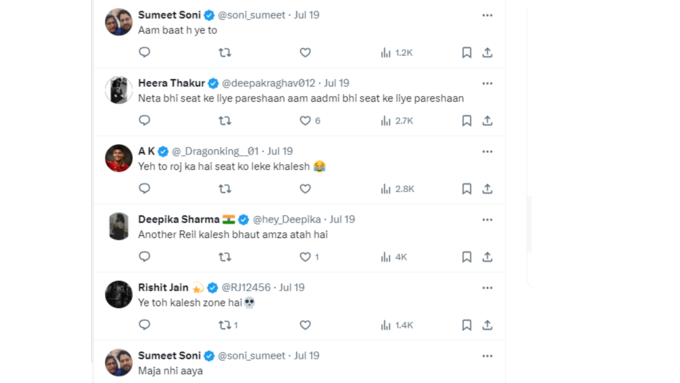
Task: Reply to Deepika Sharma's tweet
Action: click(144, 257)
